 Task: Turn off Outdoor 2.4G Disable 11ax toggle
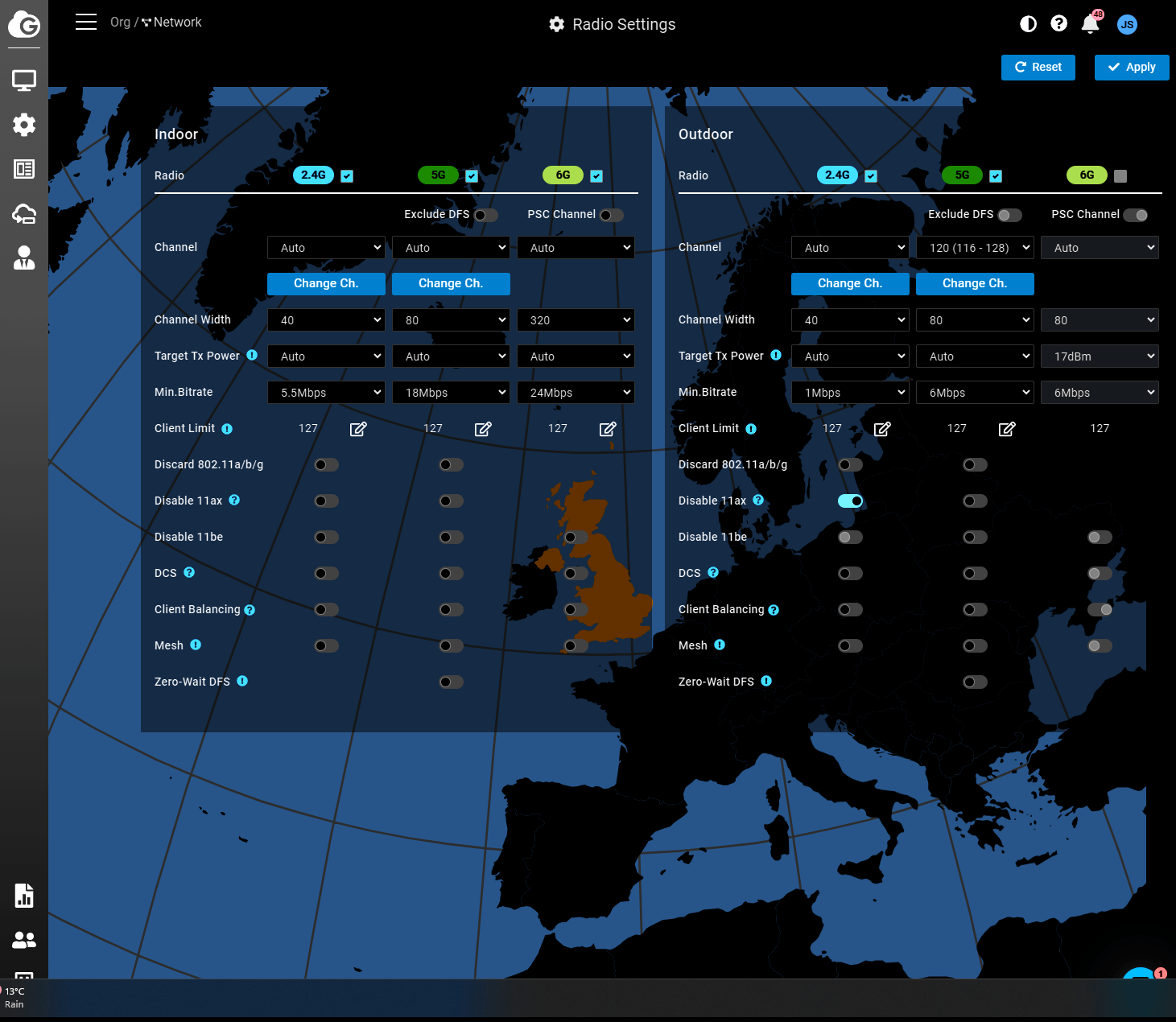pyautogui.click(x=850, y=501)
